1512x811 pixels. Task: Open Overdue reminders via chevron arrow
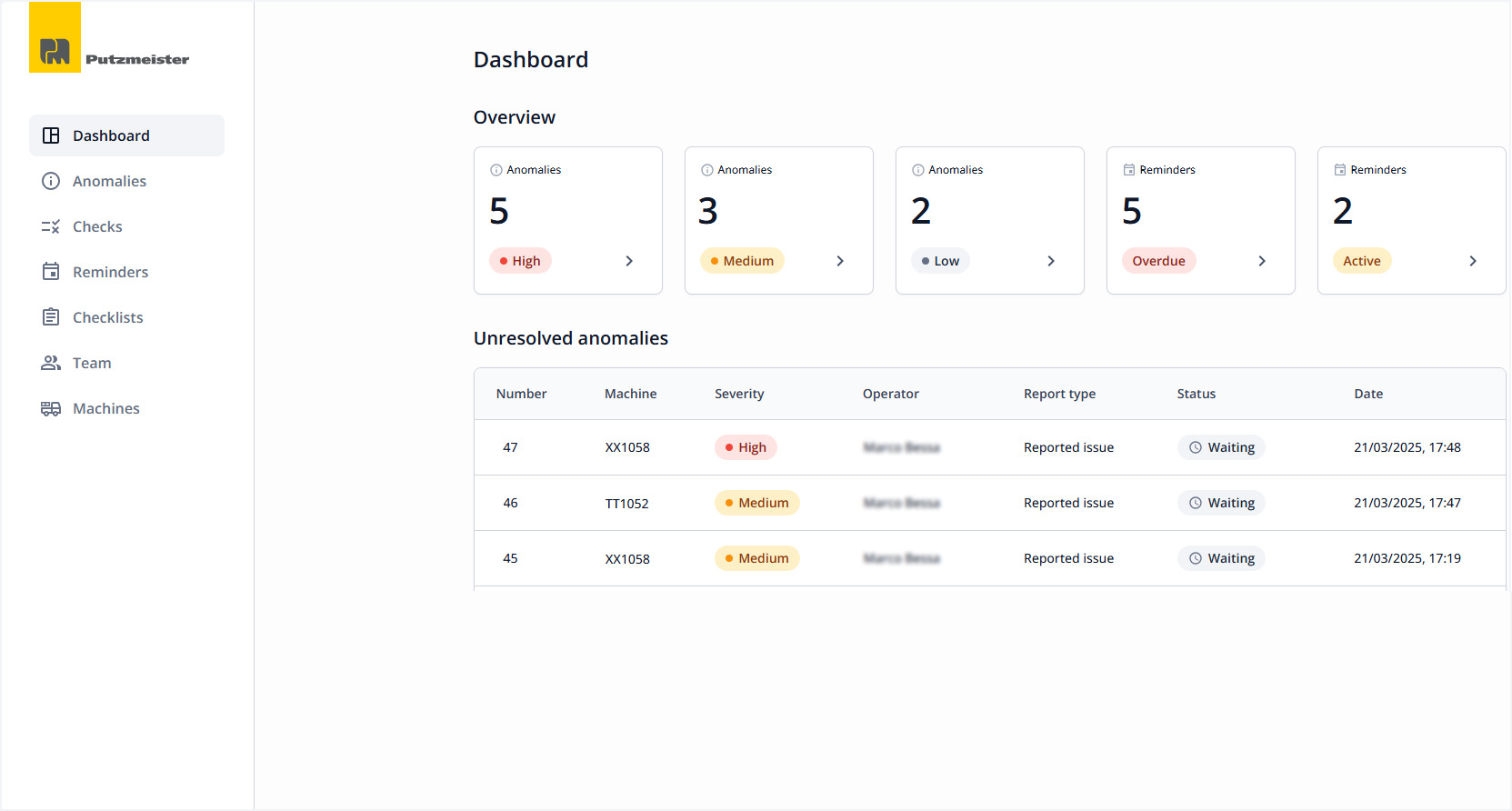tap(1262, 261)
